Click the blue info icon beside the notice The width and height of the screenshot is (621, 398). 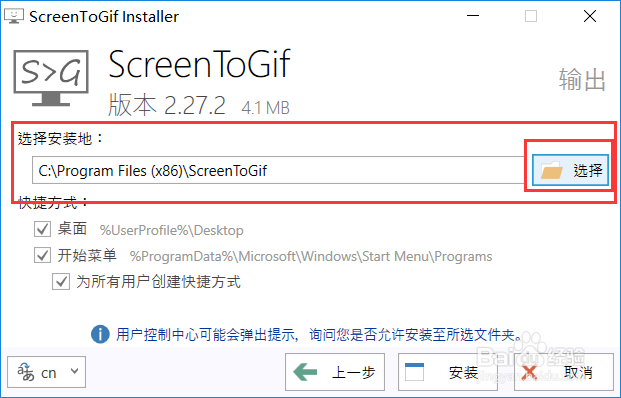[x=100, y=335]
